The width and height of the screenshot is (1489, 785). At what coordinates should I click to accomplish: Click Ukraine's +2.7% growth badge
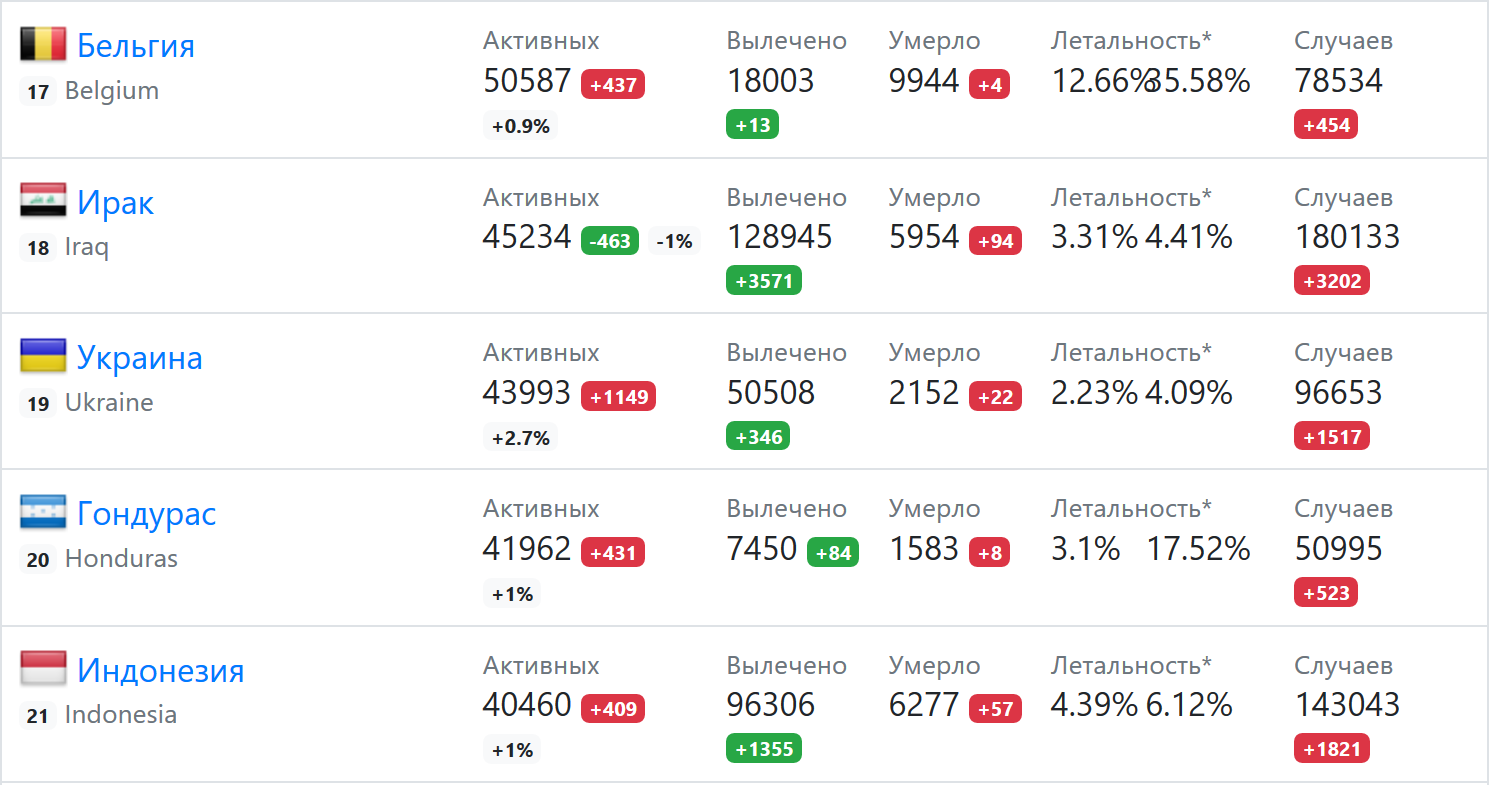(520, 438)
